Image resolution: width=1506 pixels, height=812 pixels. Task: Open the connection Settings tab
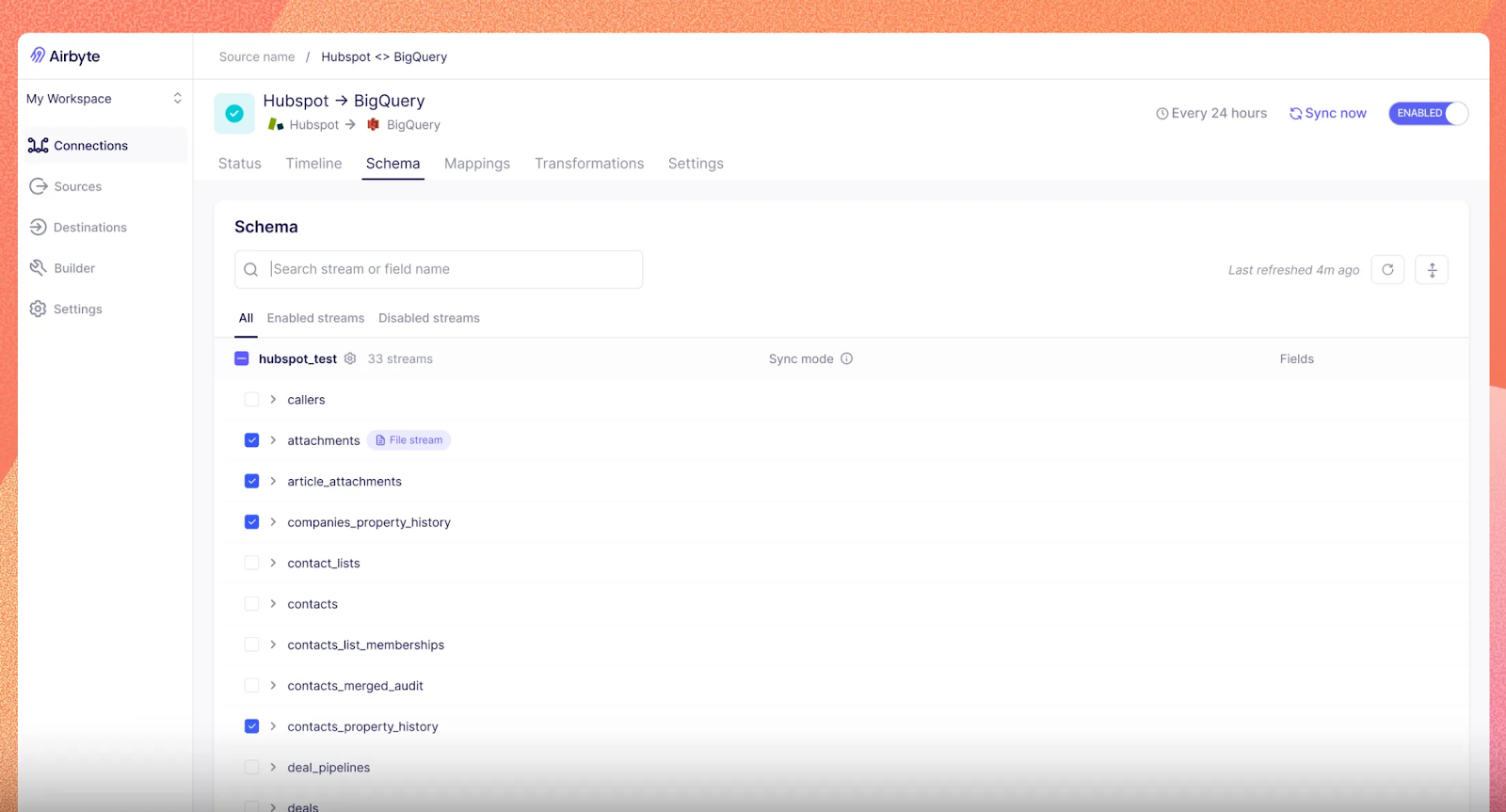point(696,164)
